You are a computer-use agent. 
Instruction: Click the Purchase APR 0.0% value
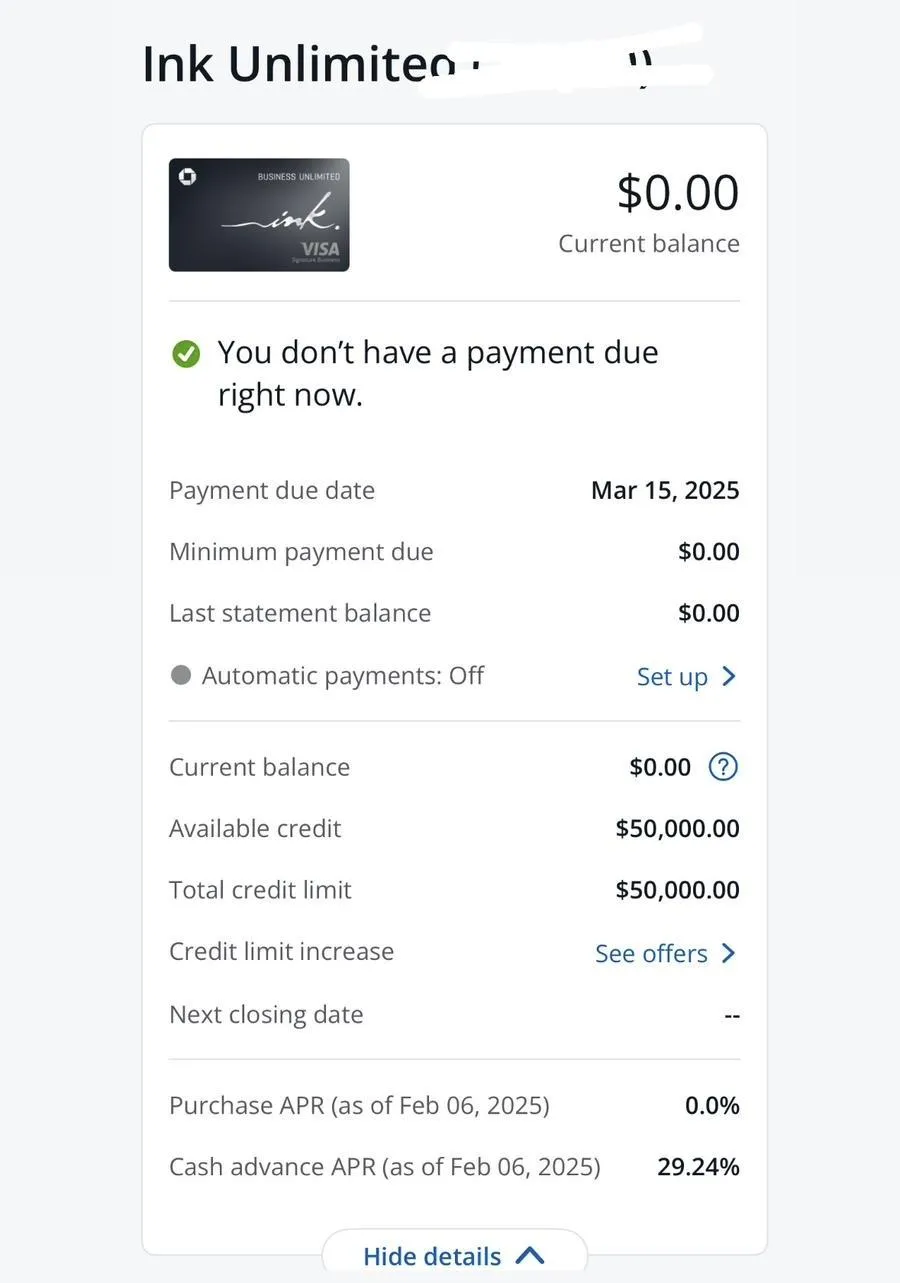[712, 1105]
